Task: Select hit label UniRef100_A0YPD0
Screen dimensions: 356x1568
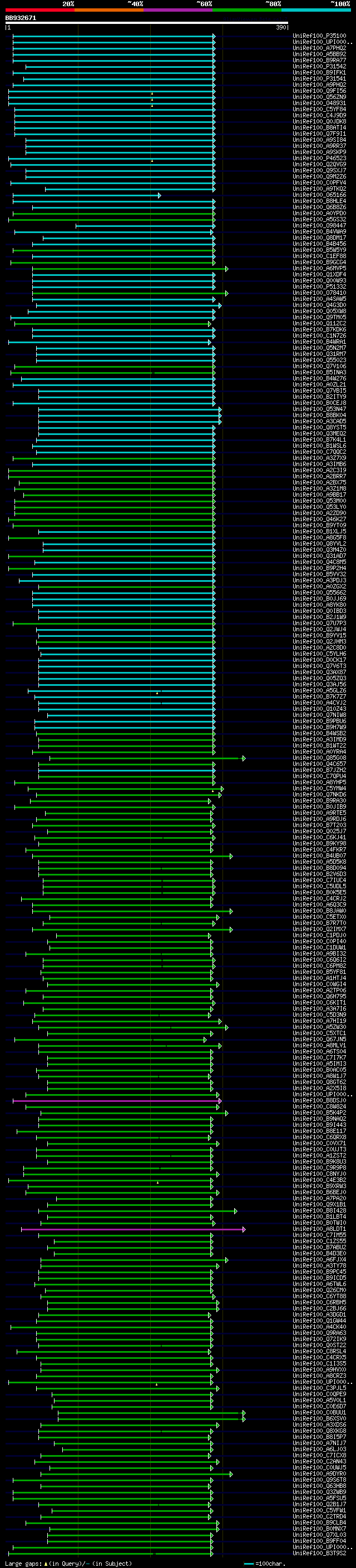Action: [x=319, y=214]
